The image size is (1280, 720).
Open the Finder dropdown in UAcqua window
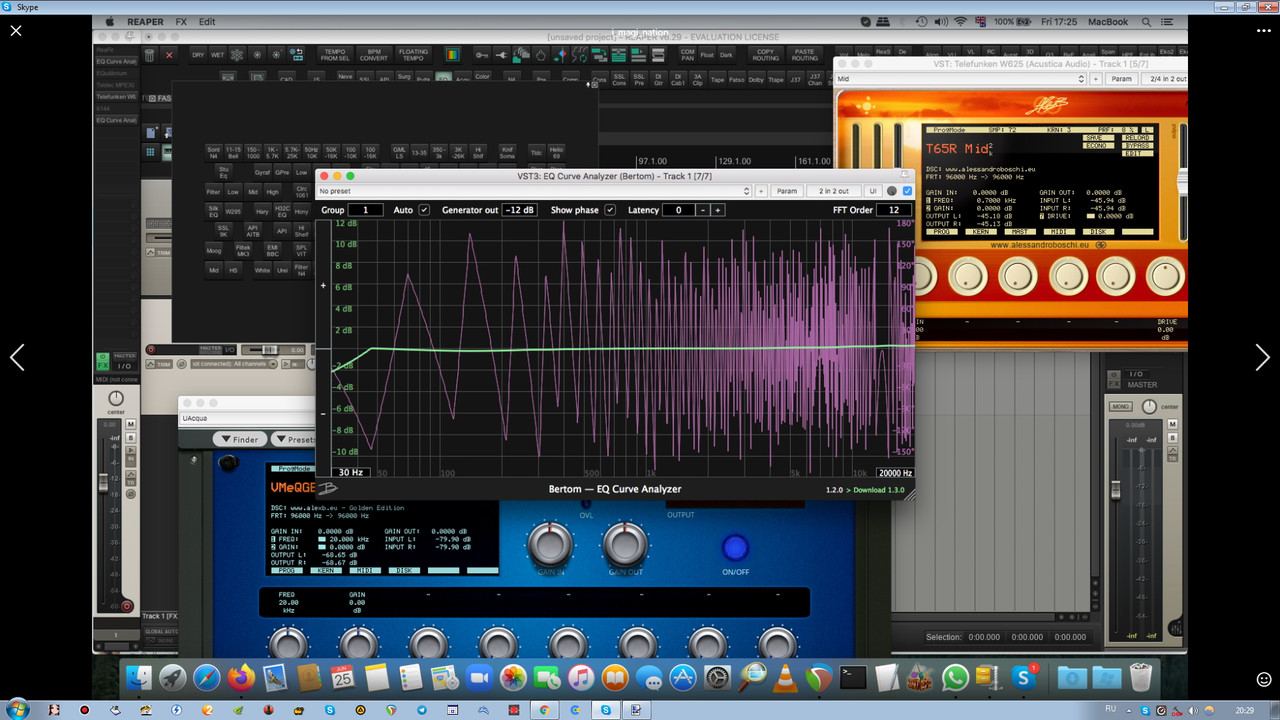pos(239,439)
